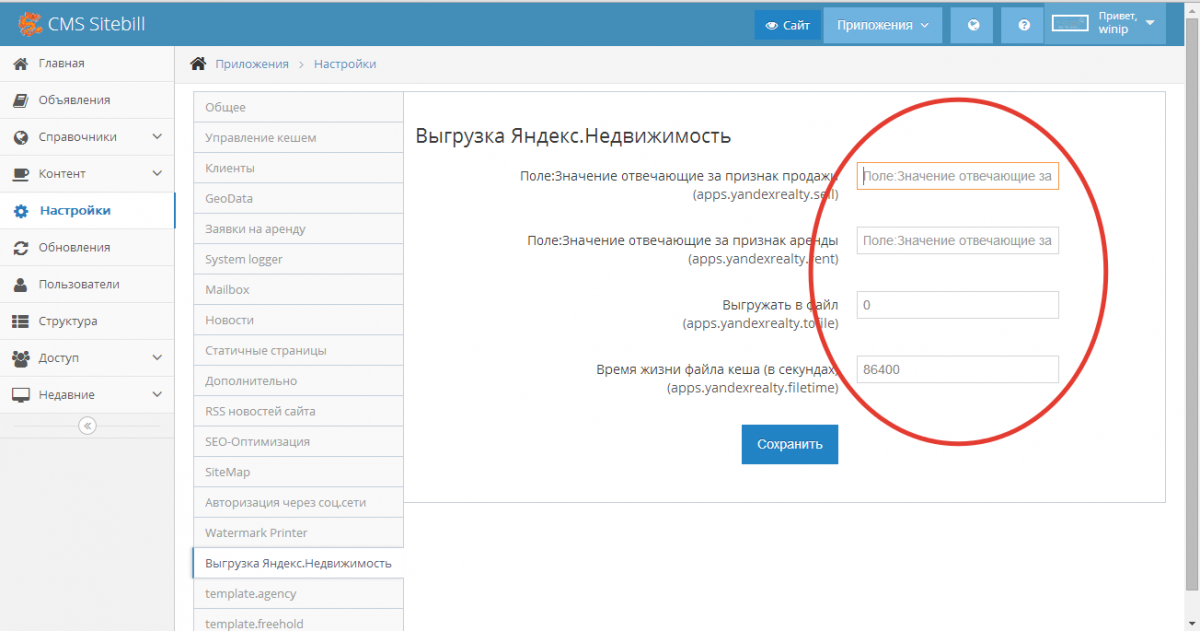
Task: Follow the Приложения breadcrumb link
Action: pos(251,64)
